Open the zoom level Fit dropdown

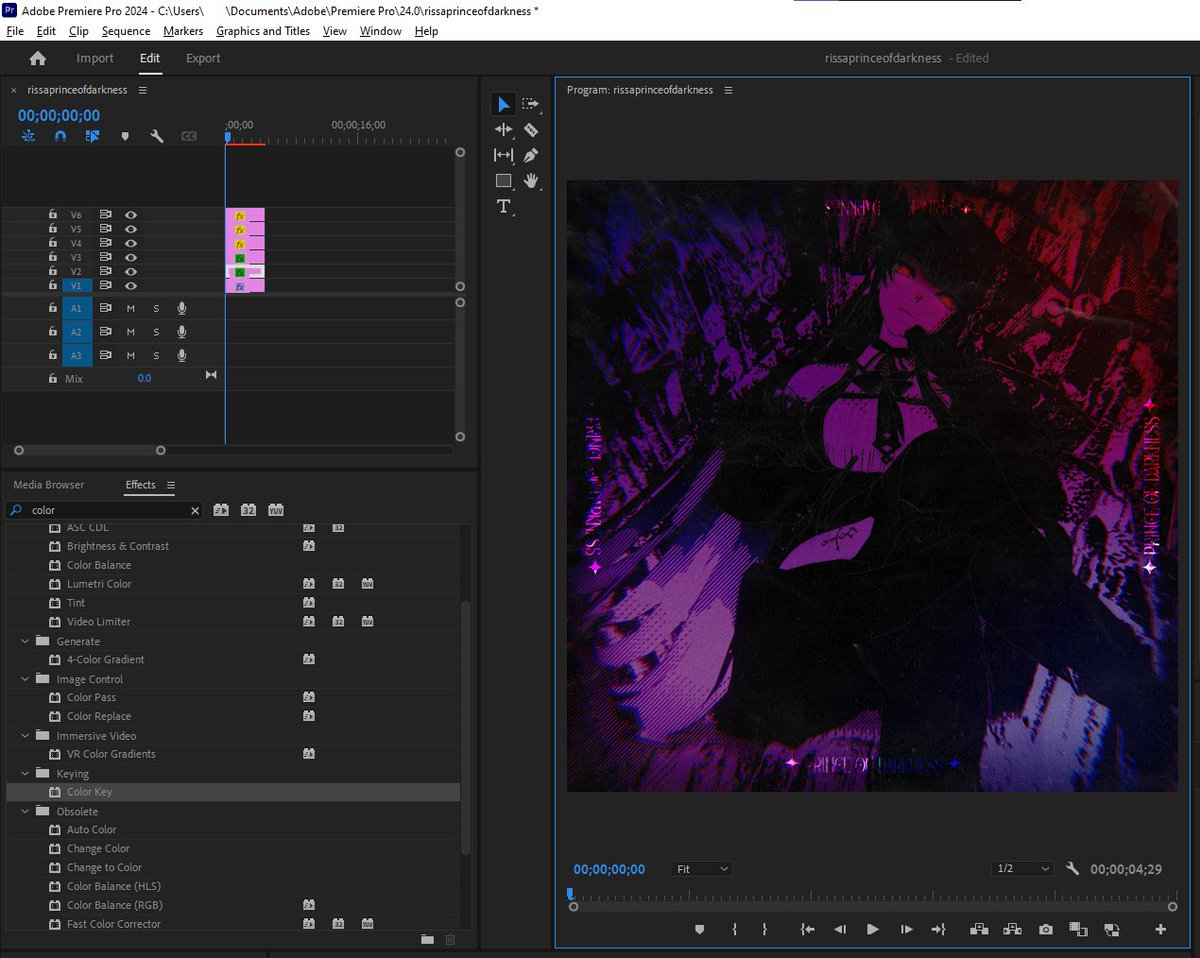702,869
